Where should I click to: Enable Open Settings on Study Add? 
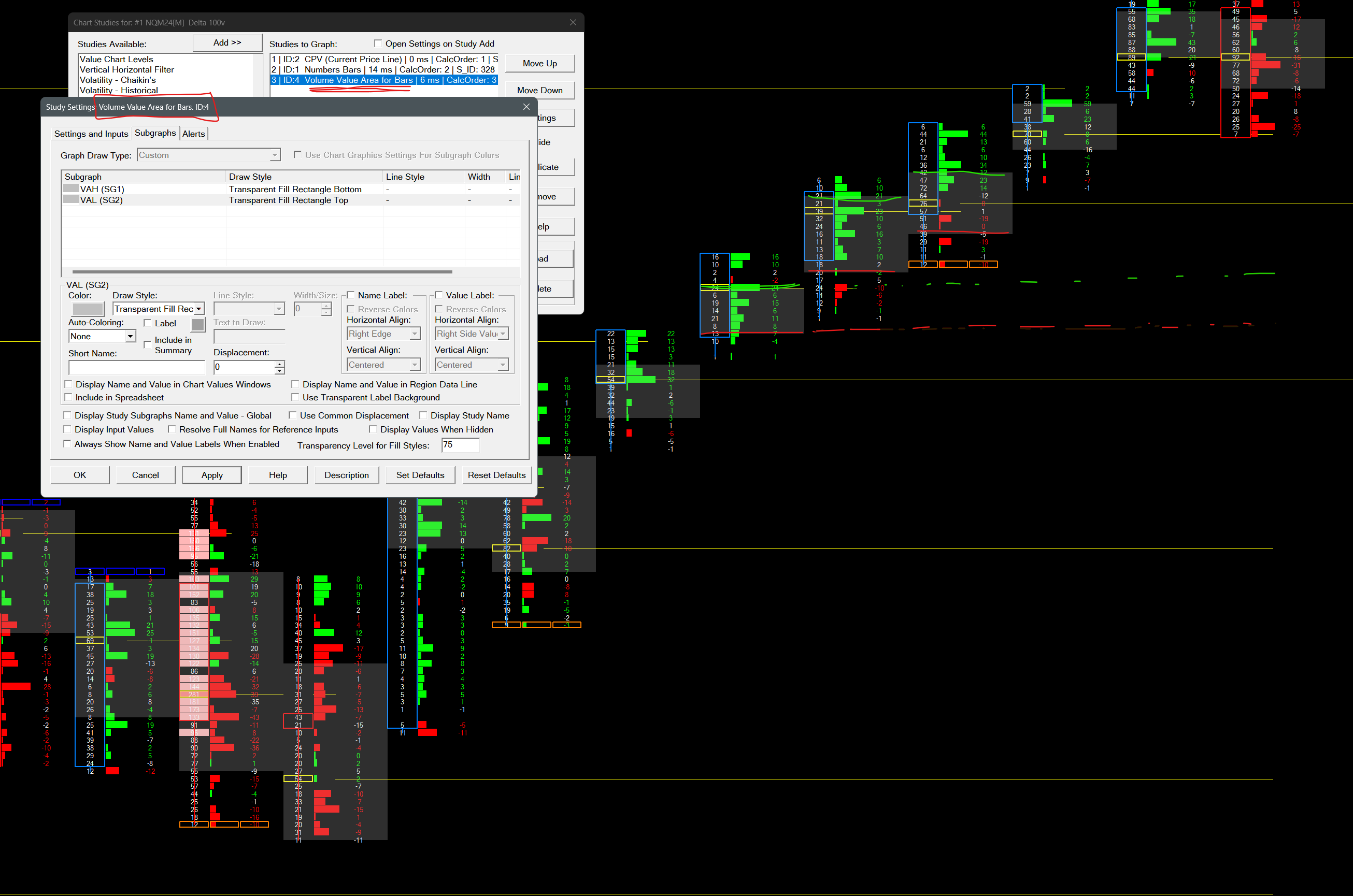click(377, 44)
